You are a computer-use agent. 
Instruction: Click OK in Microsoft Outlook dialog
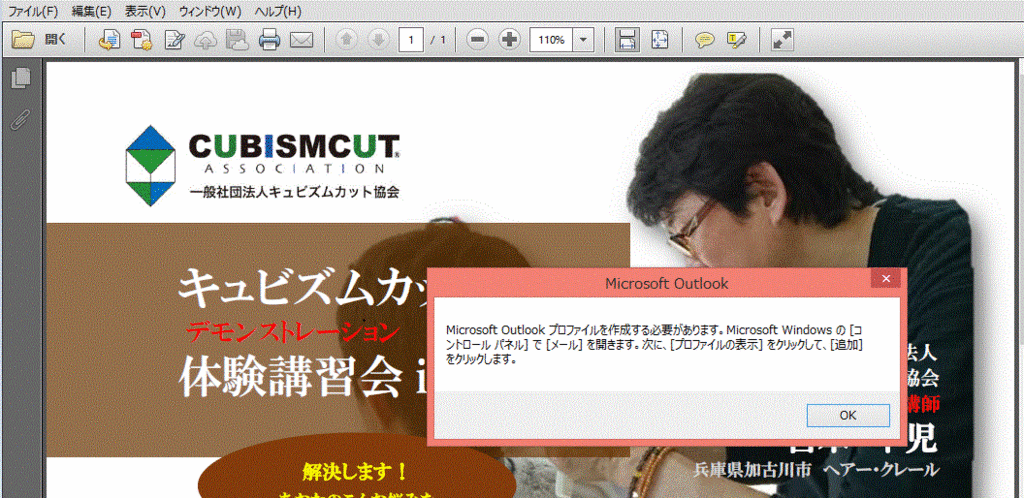(x=848, y=415)
